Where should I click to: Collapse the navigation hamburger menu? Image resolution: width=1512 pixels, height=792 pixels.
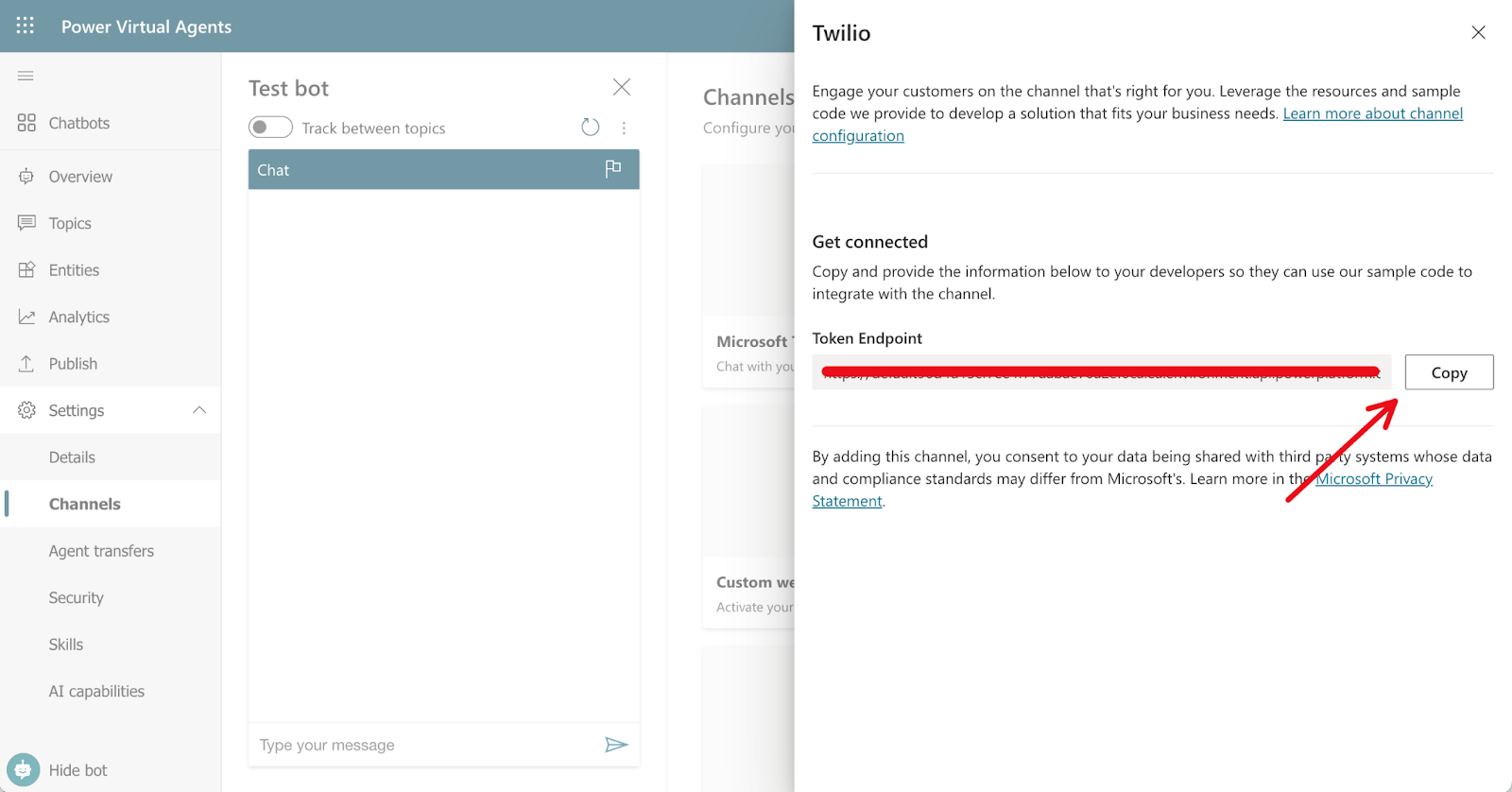[26, 76]
